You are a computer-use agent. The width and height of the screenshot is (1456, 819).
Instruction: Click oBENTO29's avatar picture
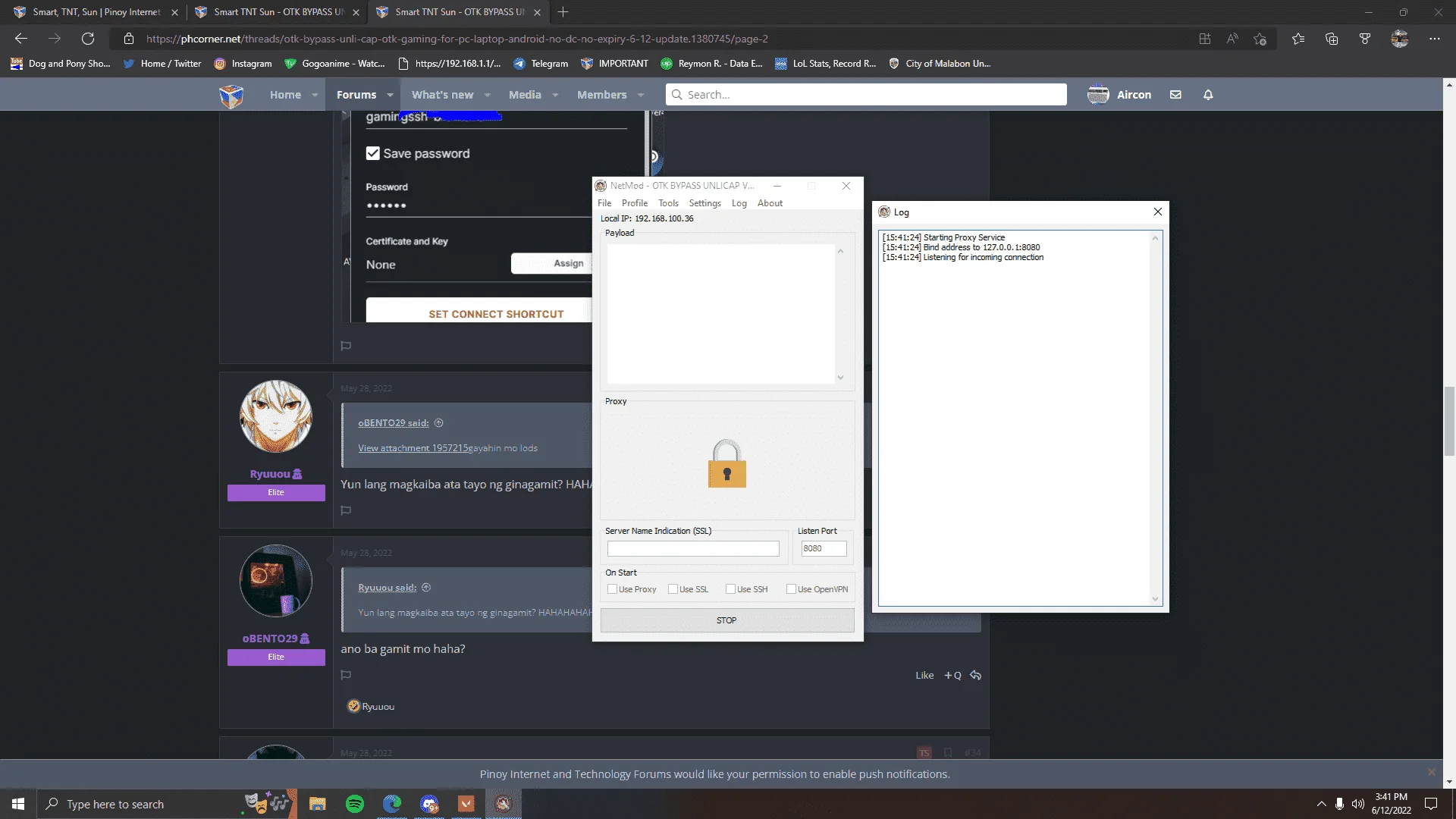tap(276, 581)
